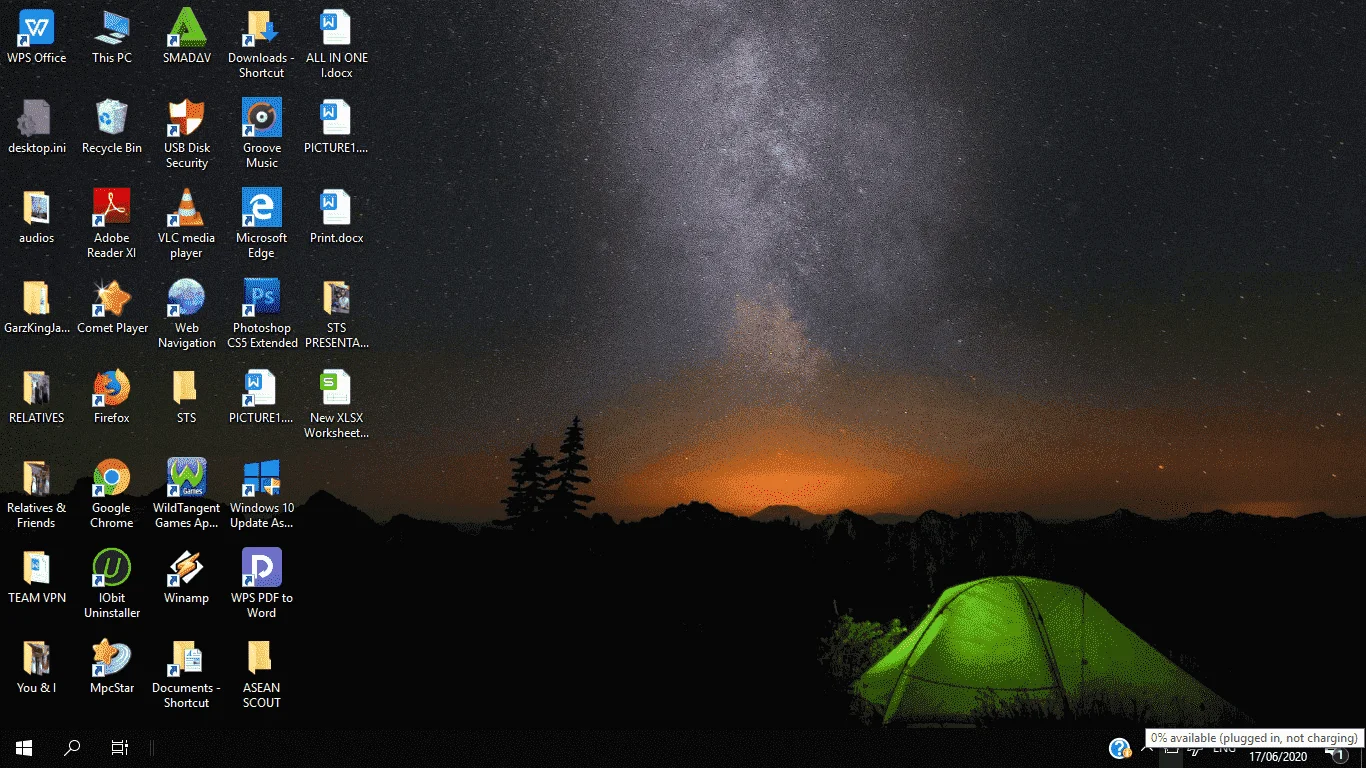Select the You & I folder
This screenshot has height=768, width=1366.
coord(37,667)
